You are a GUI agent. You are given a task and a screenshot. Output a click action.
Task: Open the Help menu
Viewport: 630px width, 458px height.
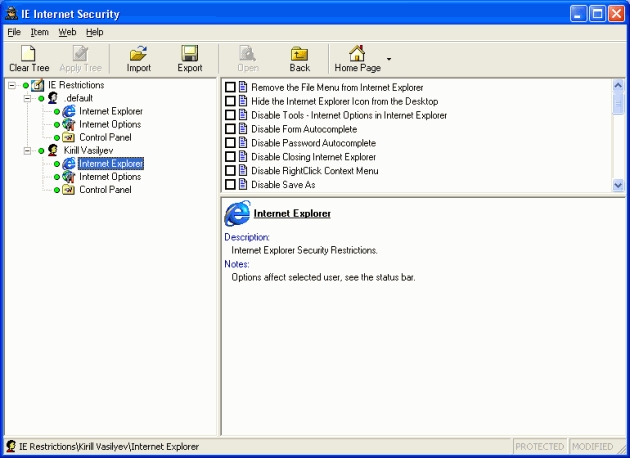click(95, 32)
